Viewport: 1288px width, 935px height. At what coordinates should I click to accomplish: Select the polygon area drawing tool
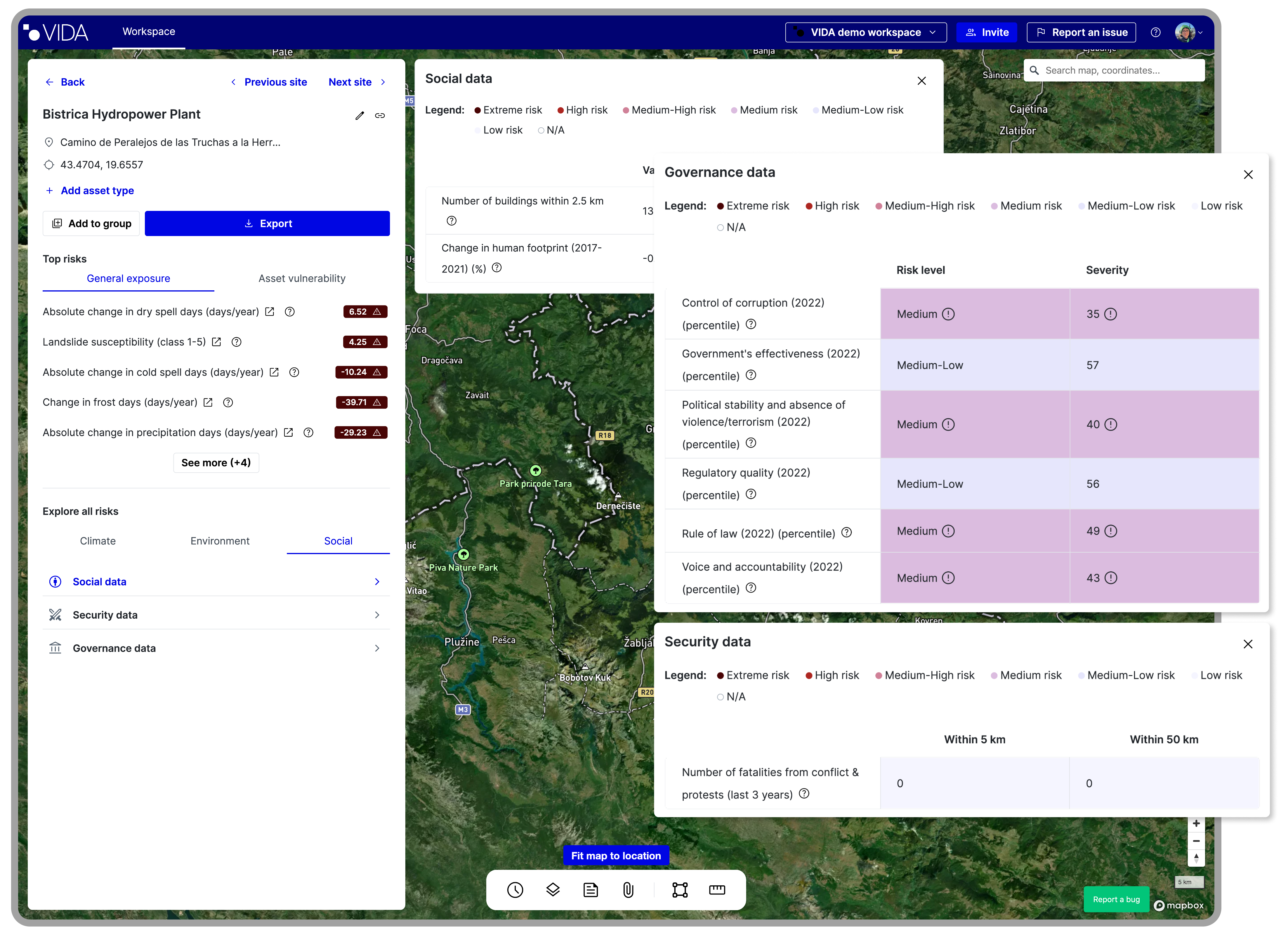680,889
